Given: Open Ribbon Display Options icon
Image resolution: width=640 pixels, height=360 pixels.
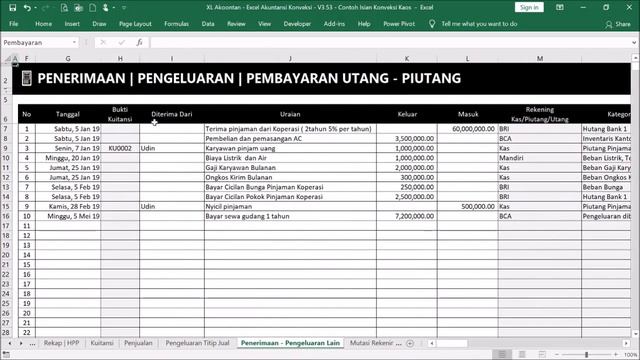Looking at the screenshot, I should pos(560,7).
